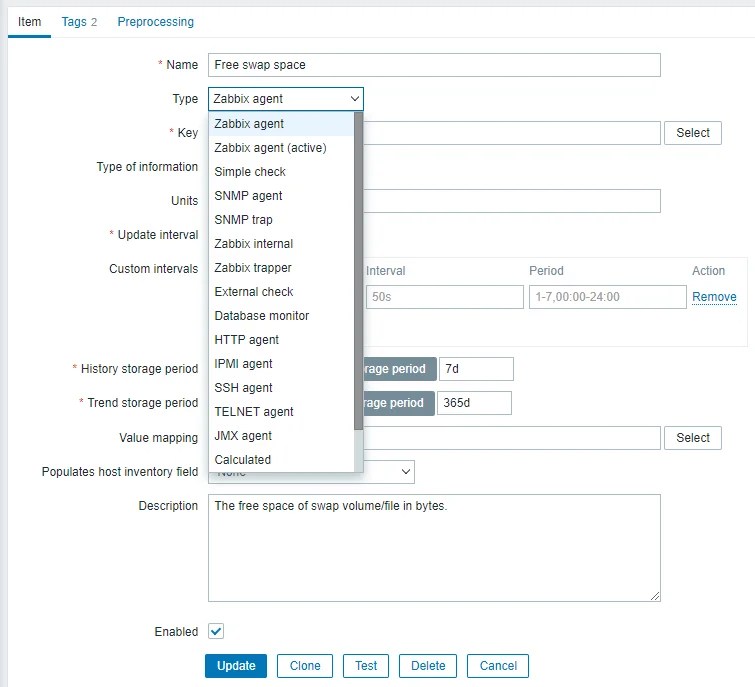The width and height of the screenshot is (755, 687).
Task: Open Populates host inventory field dropdown
Action: pyautogui.click(x=311, y=472)
